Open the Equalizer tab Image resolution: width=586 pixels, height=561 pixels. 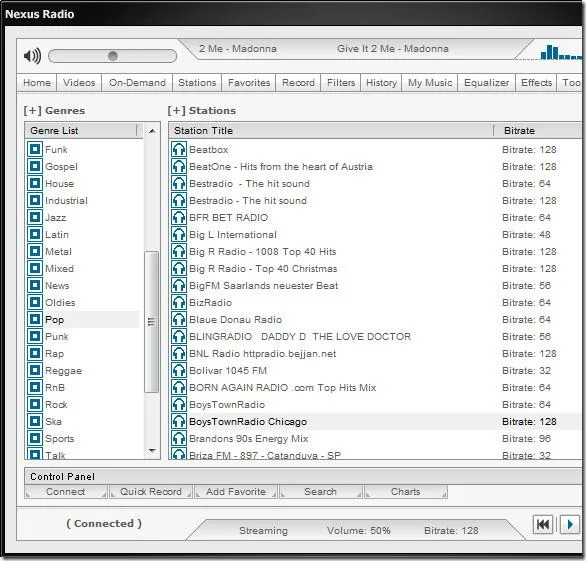(x=486, y=83)
